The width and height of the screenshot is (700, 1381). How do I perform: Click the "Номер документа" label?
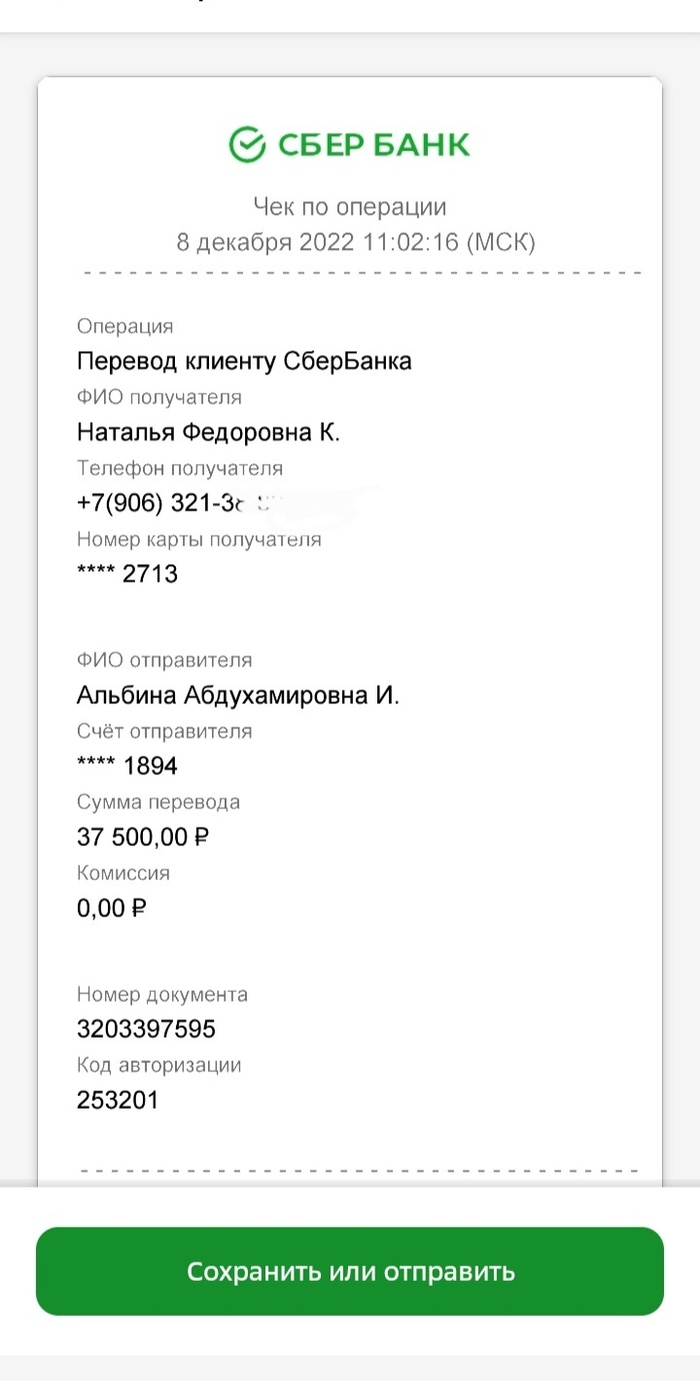tap(162, 994)
